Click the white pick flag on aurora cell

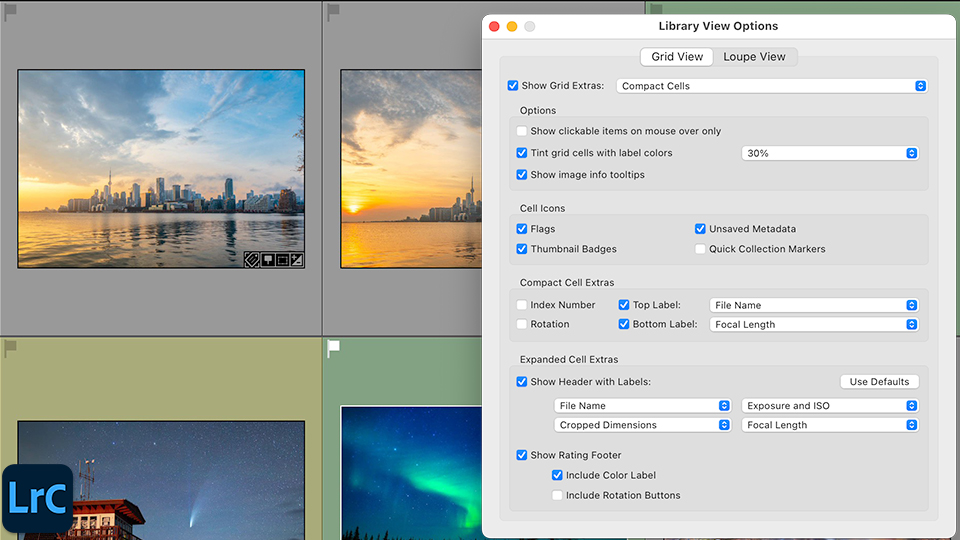[x=333, y=348]
